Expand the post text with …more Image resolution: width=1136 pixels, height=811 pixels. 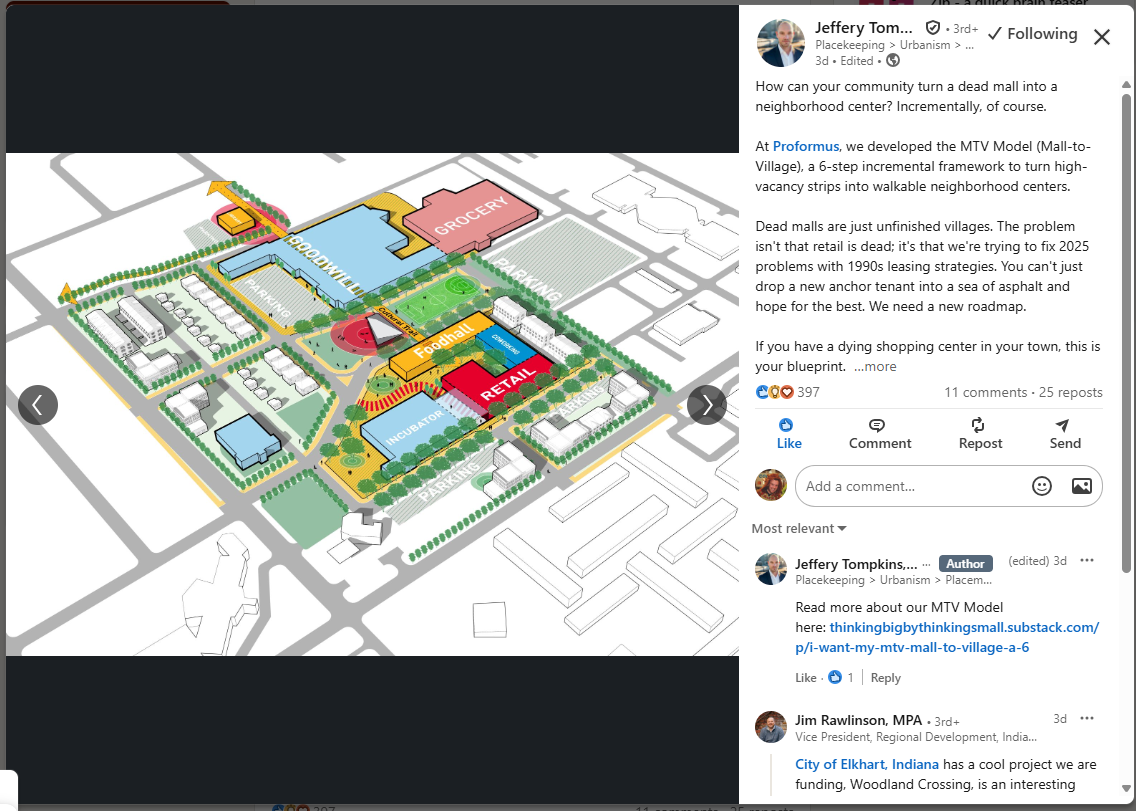tap(875, 367)
